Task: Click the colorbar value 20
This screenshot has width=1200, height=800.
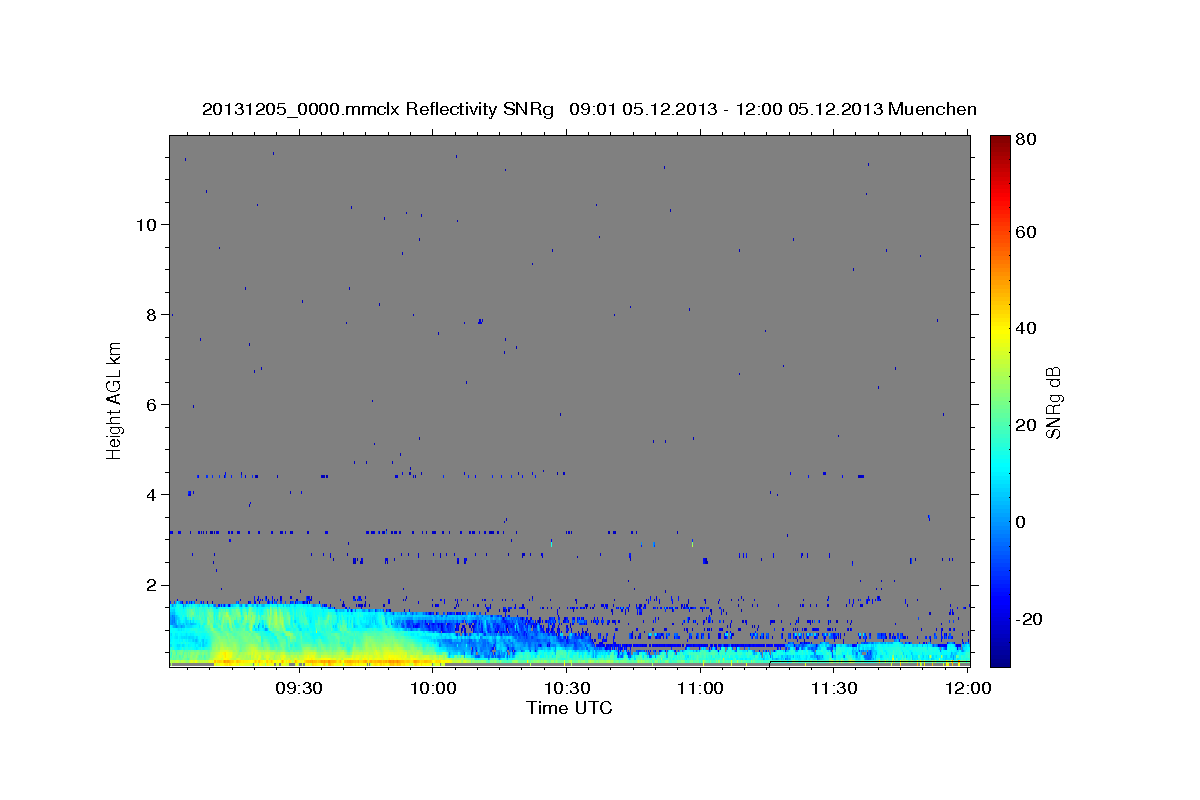Action: (1024, 425)
